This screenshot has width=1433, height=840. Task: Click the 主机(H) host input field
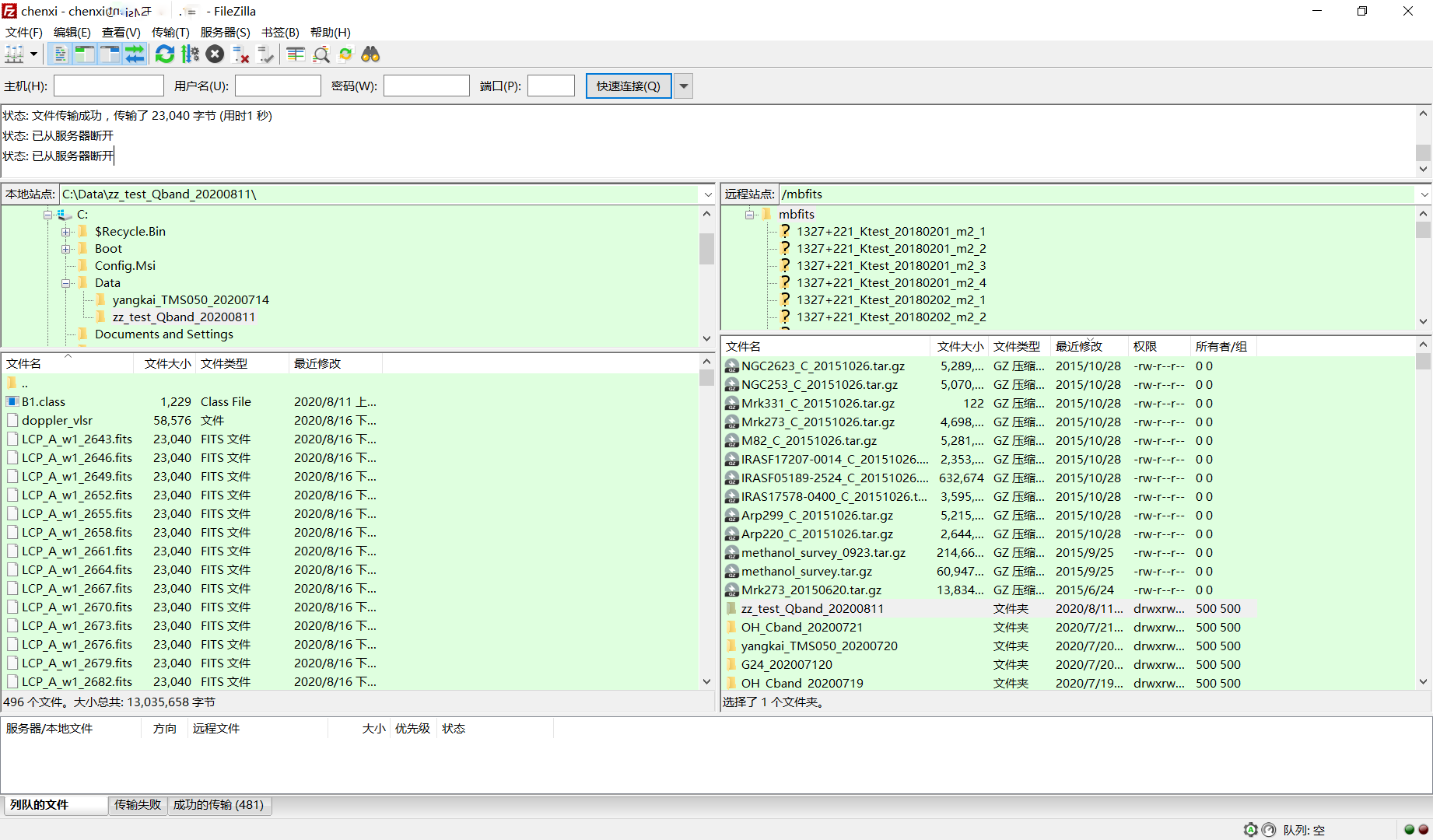point(108,86)
